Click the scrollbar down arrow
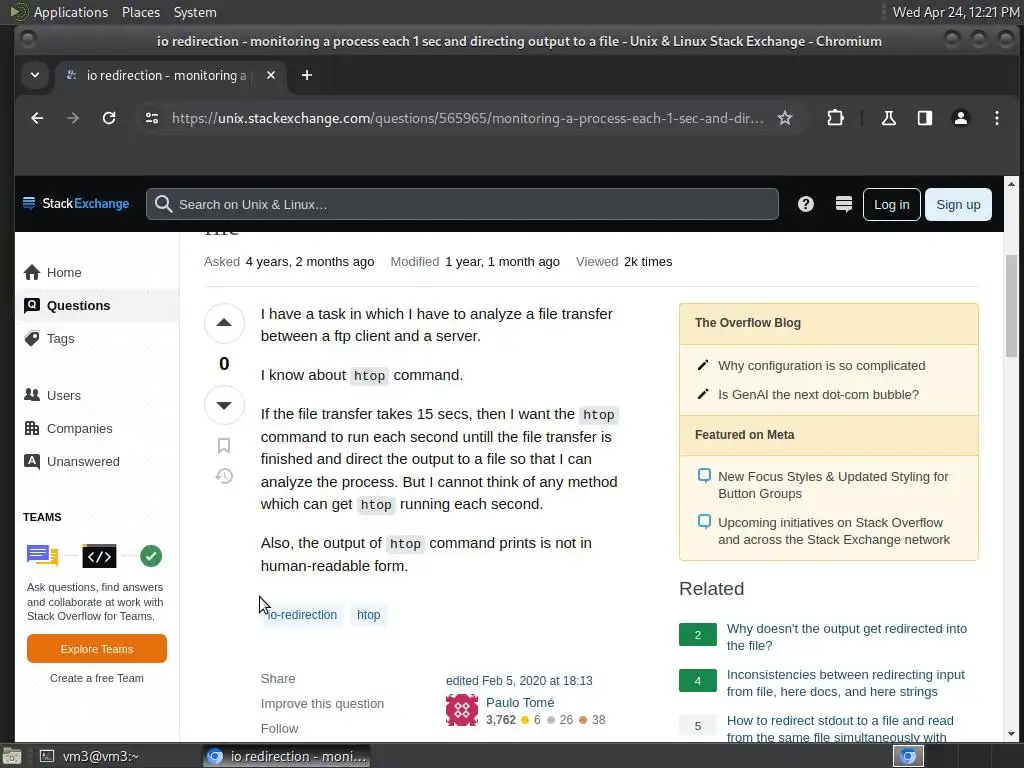1024x768 pixels. click(x=1011, y=733)
